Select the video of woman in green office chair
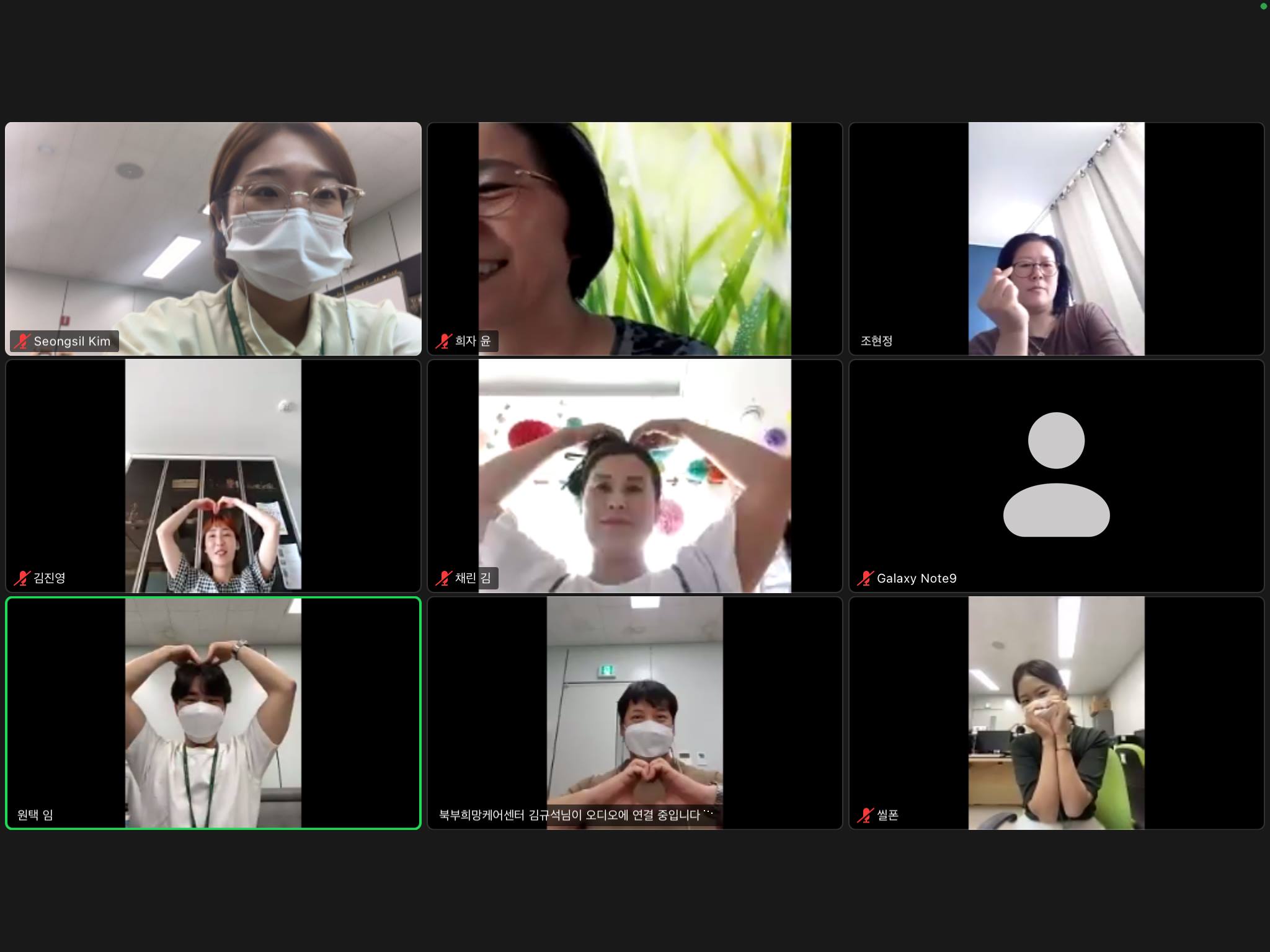 tap(1056, 713)
